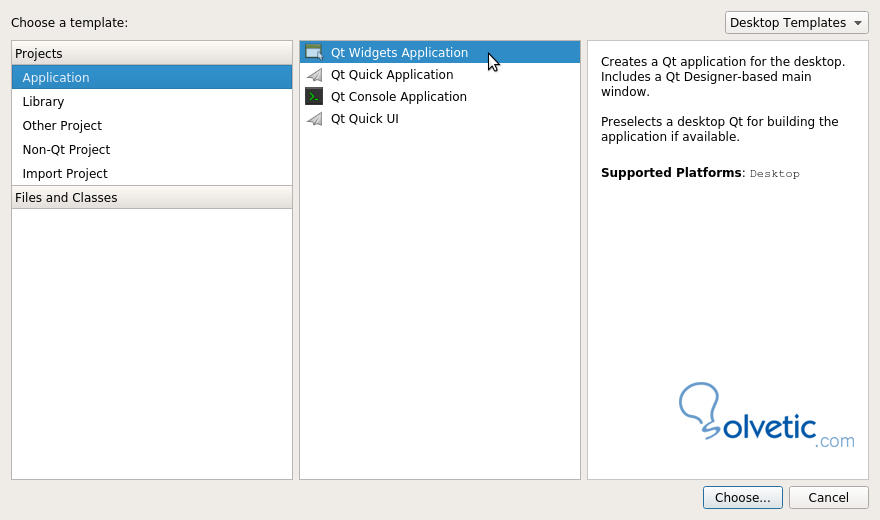
Task: Select Library project category
Action: pos(43,101)
